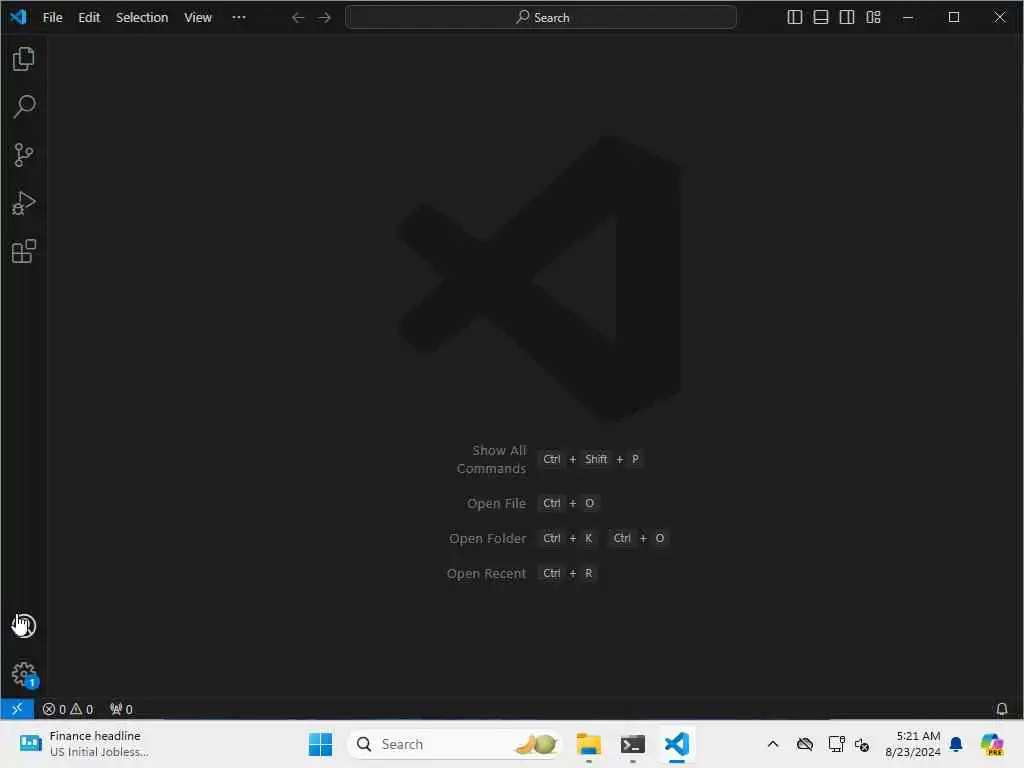Toggle the primary side bar
This screenshot has height=768, width=1024.
click(794, 18)
